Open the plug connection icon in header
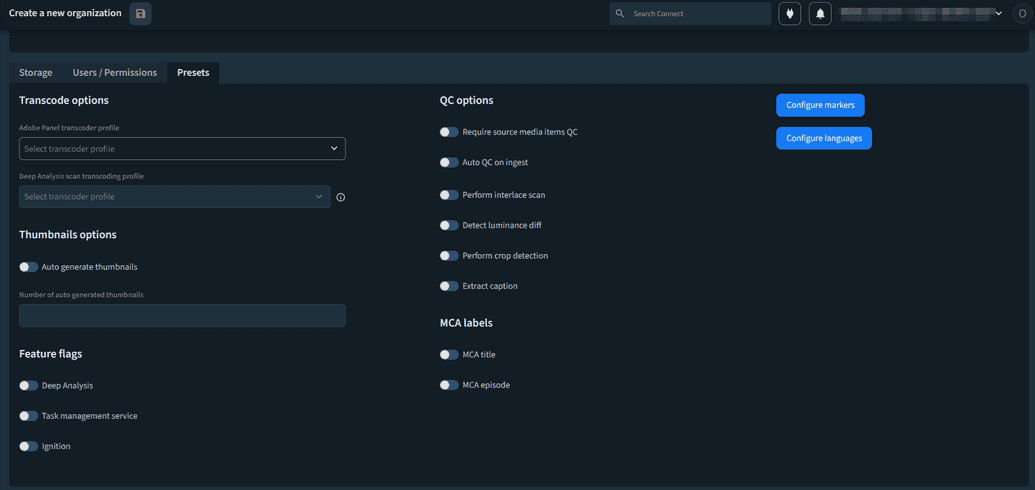Viewport: 1035px width, 490px height. pos(789,14)
